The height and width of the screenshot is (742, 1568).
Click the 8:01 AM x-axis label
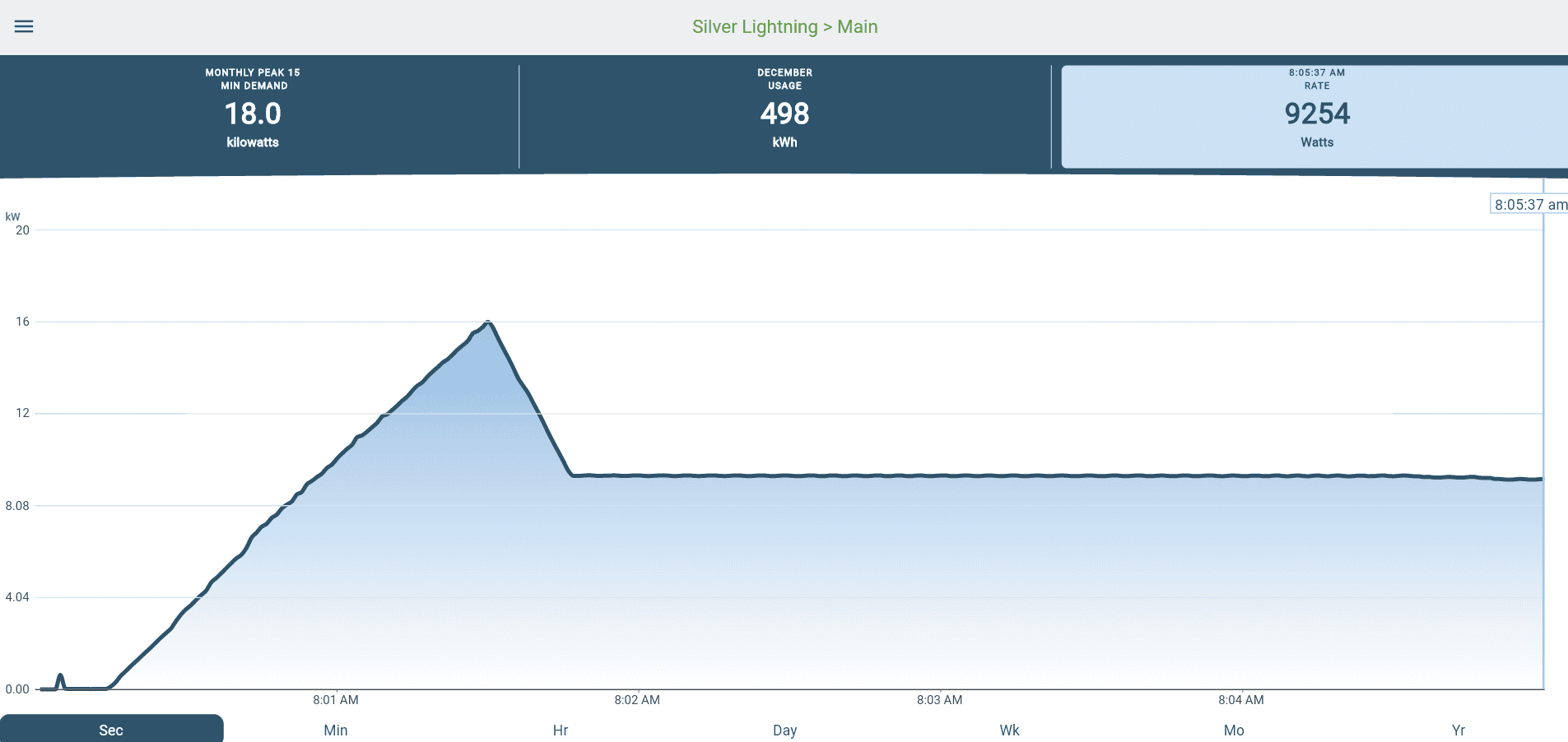click(336, 700)
